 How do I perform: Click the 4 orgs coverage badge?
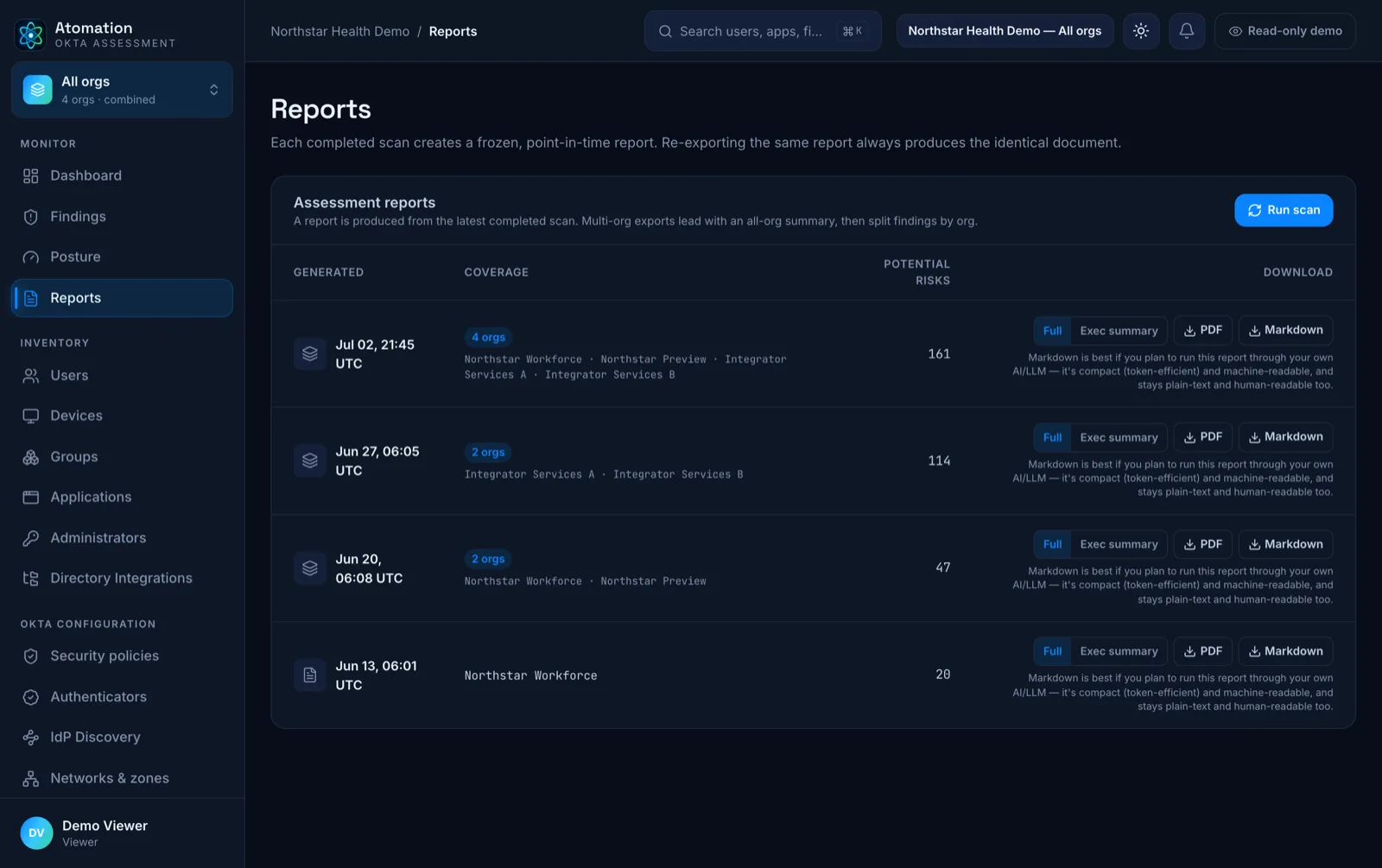(x=488, y=338)
